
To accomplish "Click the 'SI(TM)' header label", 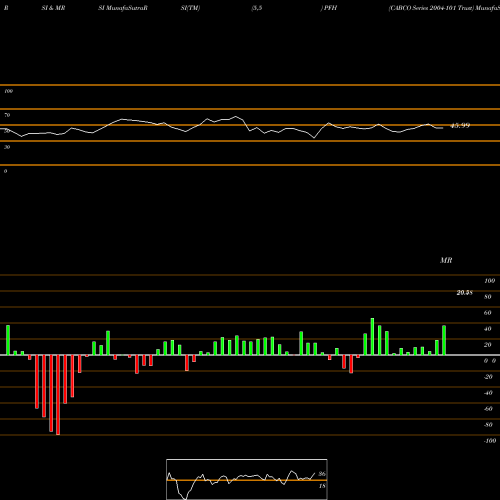I will [190, 8].
